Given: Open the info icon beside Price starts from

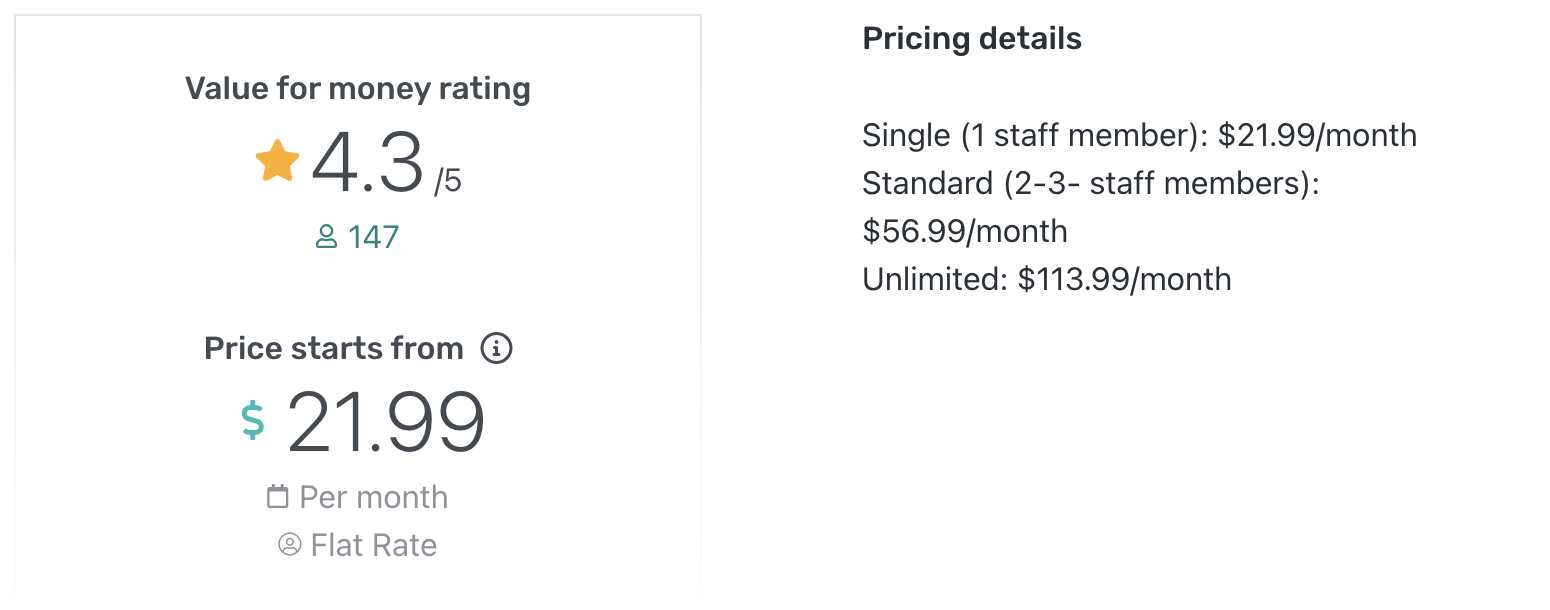Looking at the screenshot, I should tap(497, 348).
